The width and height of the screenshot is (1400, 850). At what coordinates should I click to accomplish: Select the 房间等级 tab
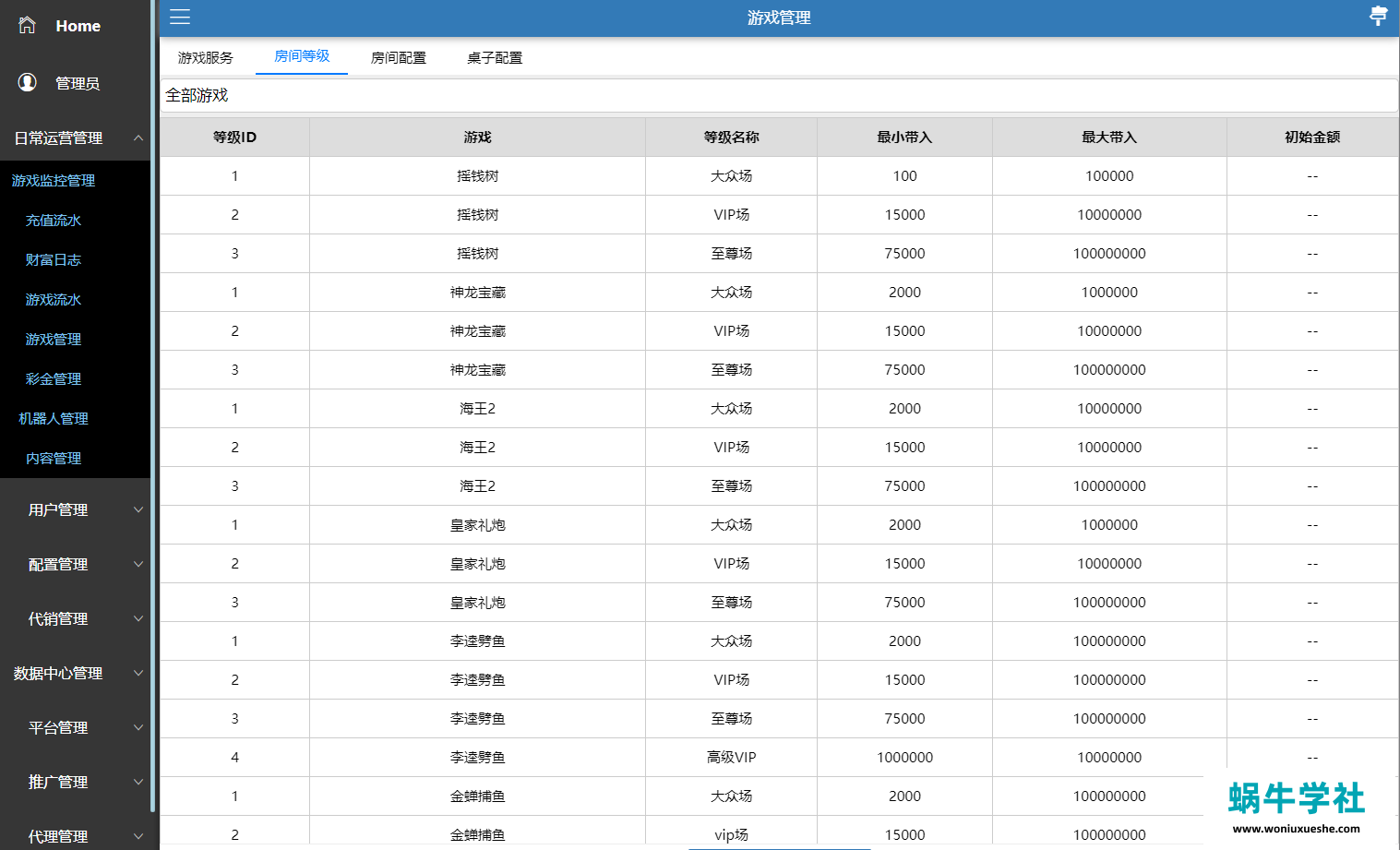tap(302, 56)
